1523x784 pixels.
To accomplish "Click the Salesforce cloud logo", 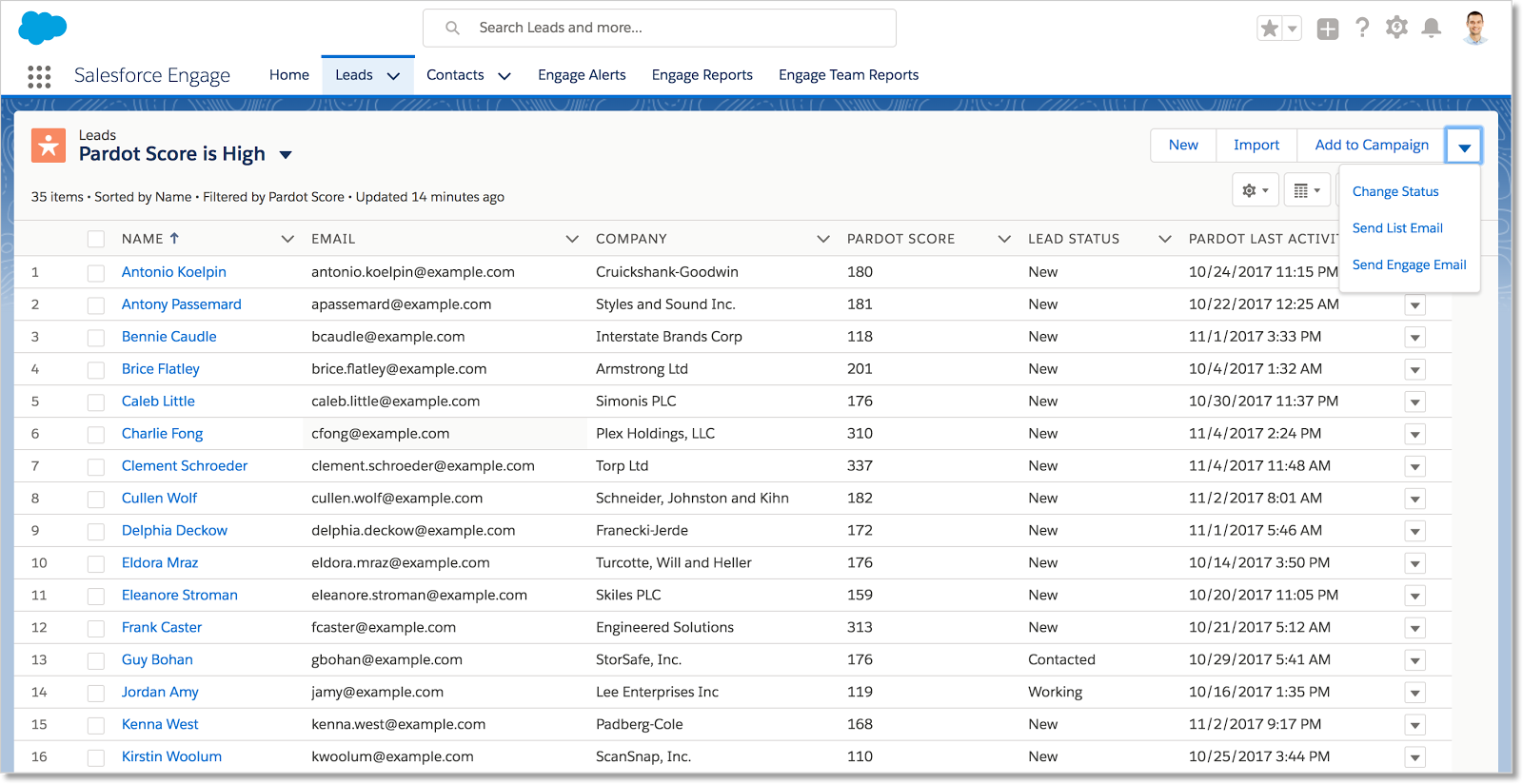I will (x=43, y=28).
